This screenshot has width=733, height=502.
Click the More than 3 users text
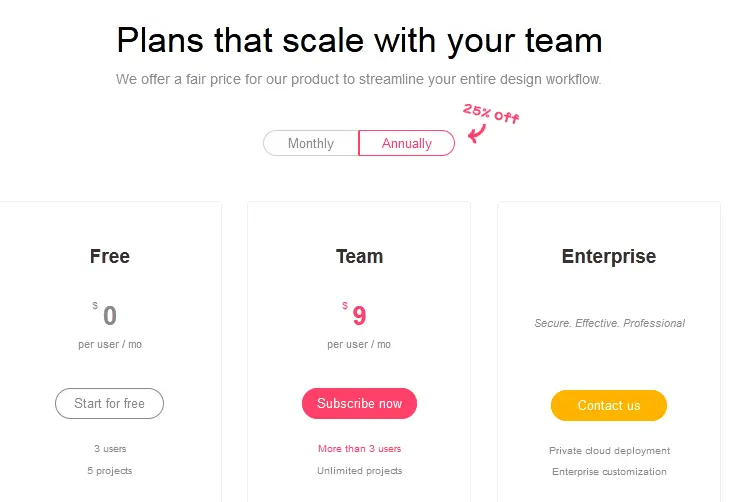pos(359,449)
